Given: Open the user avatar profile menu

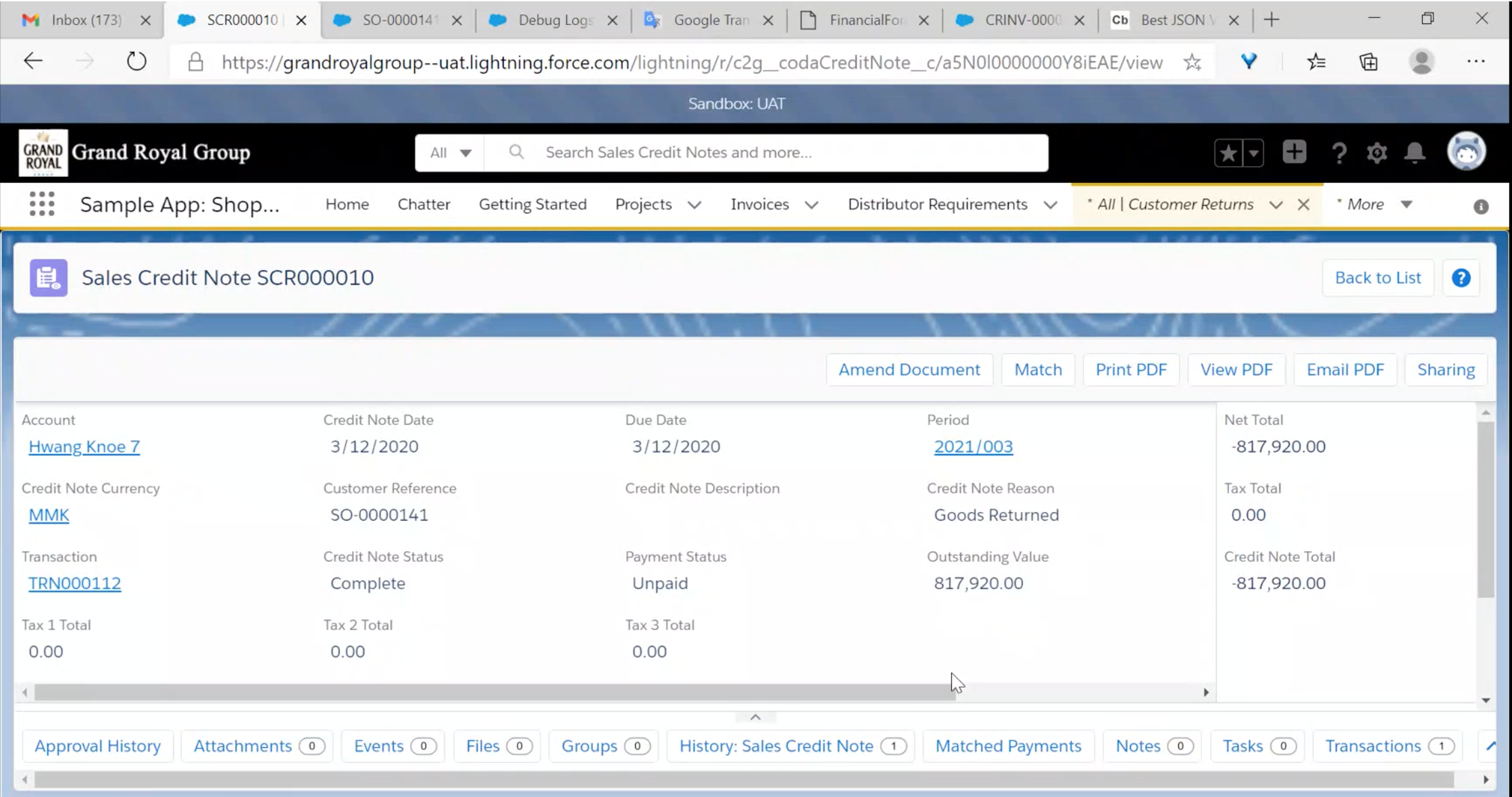Looking at the screenshot, I should [1466, 152].
